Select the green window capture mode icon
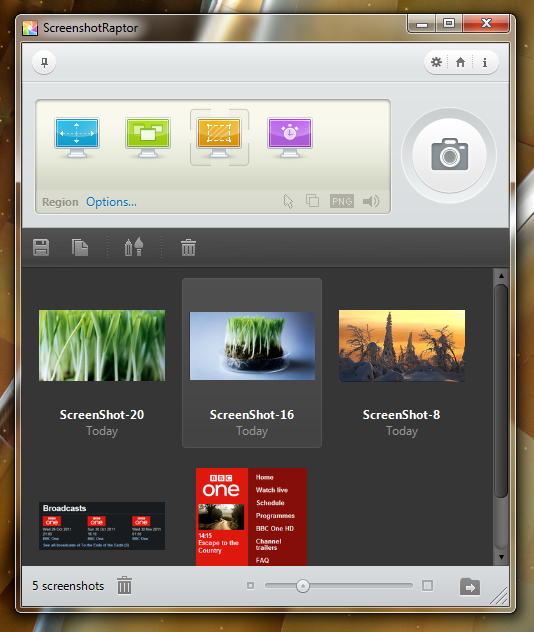 click(148, 137)
